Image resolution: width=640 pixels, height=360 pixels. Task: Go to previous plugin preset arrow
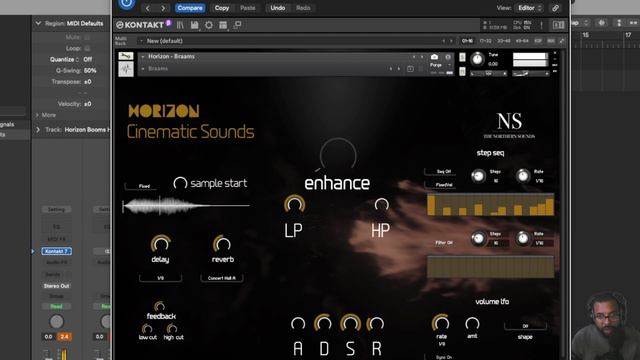point(148,8)
